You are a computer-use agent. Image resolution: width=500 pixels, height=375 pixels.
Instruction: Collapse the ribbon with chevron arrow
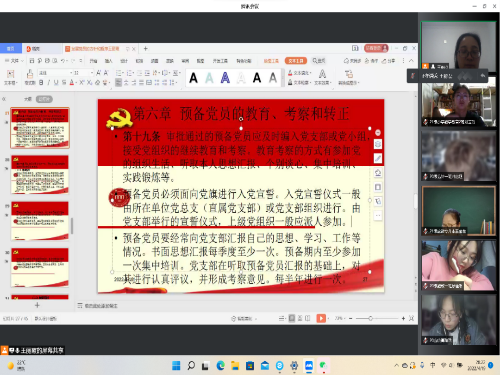pyautogui.click(x=411, y=61)
